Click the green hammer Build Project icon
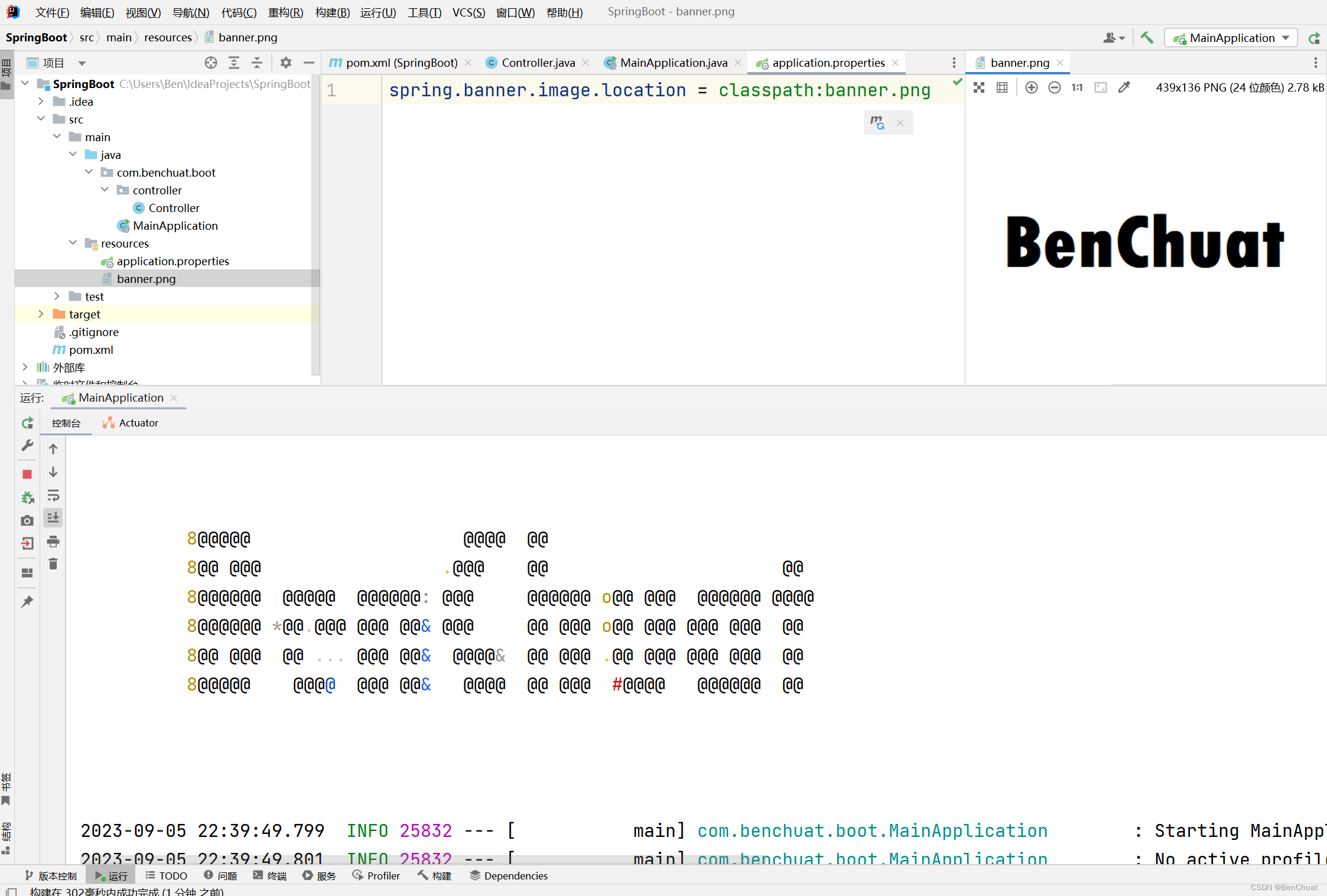 (x=1147, y=38)
